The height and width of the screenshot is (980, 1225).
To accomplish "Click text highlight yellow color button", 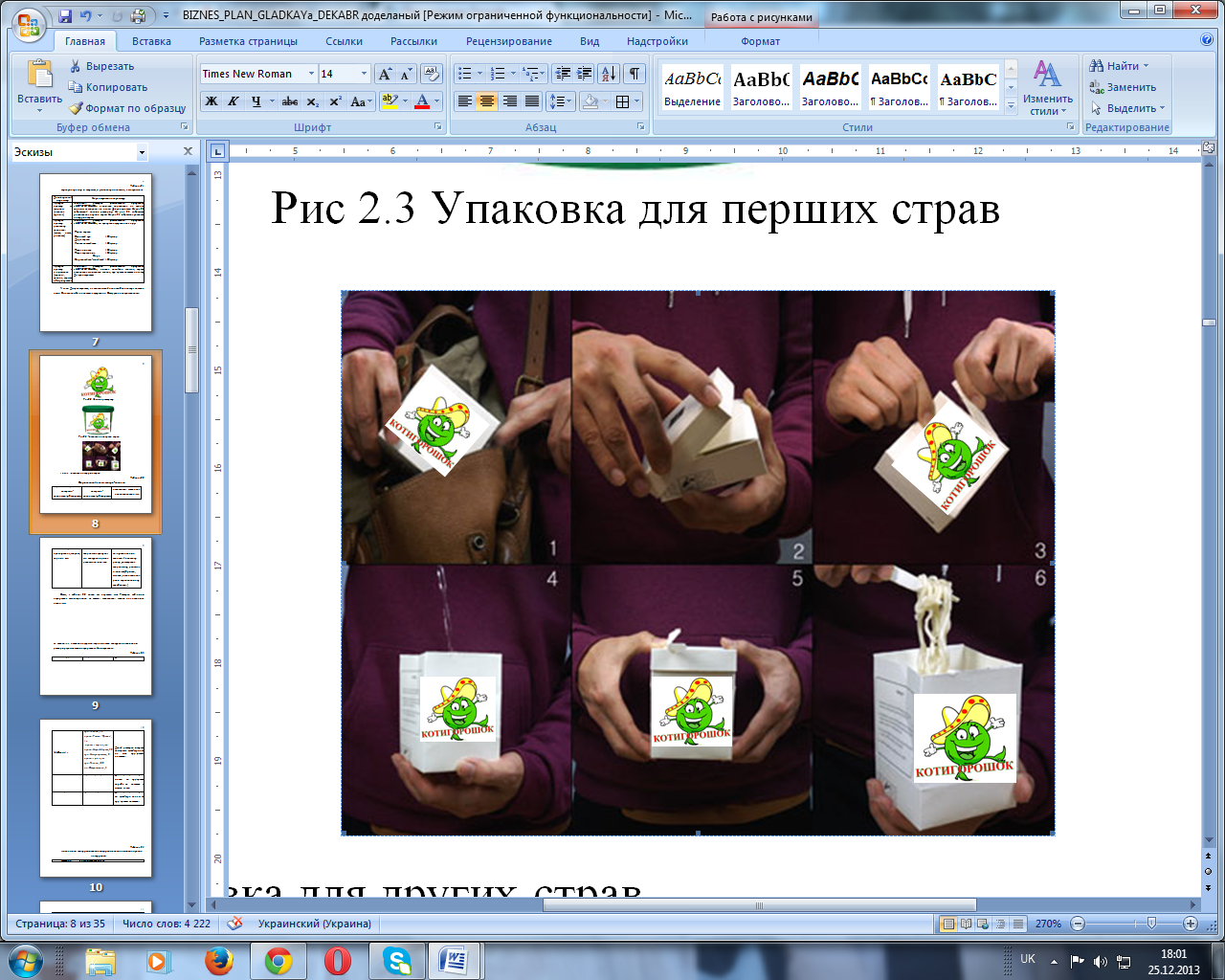I will (390, 101).
